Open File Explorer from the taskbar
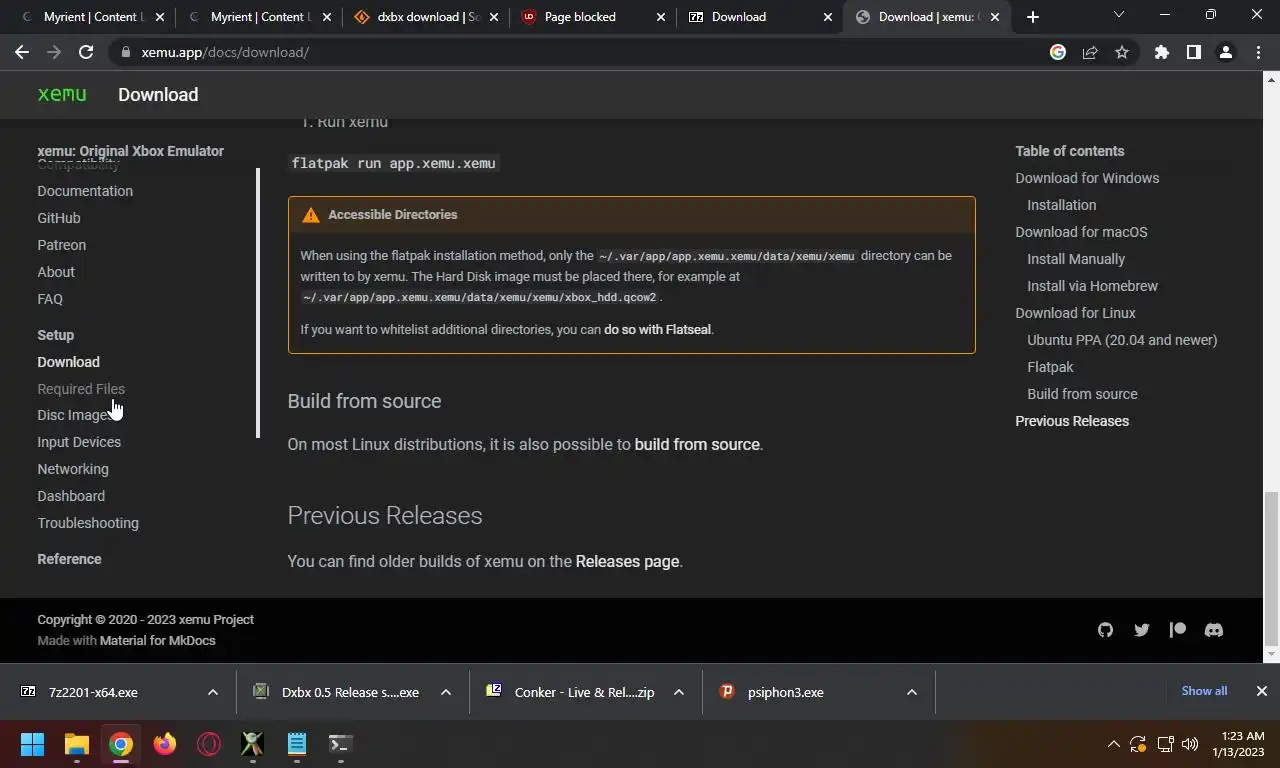Image resolution: width=1280 pixels, height=768 pixels. click(77, 744)
